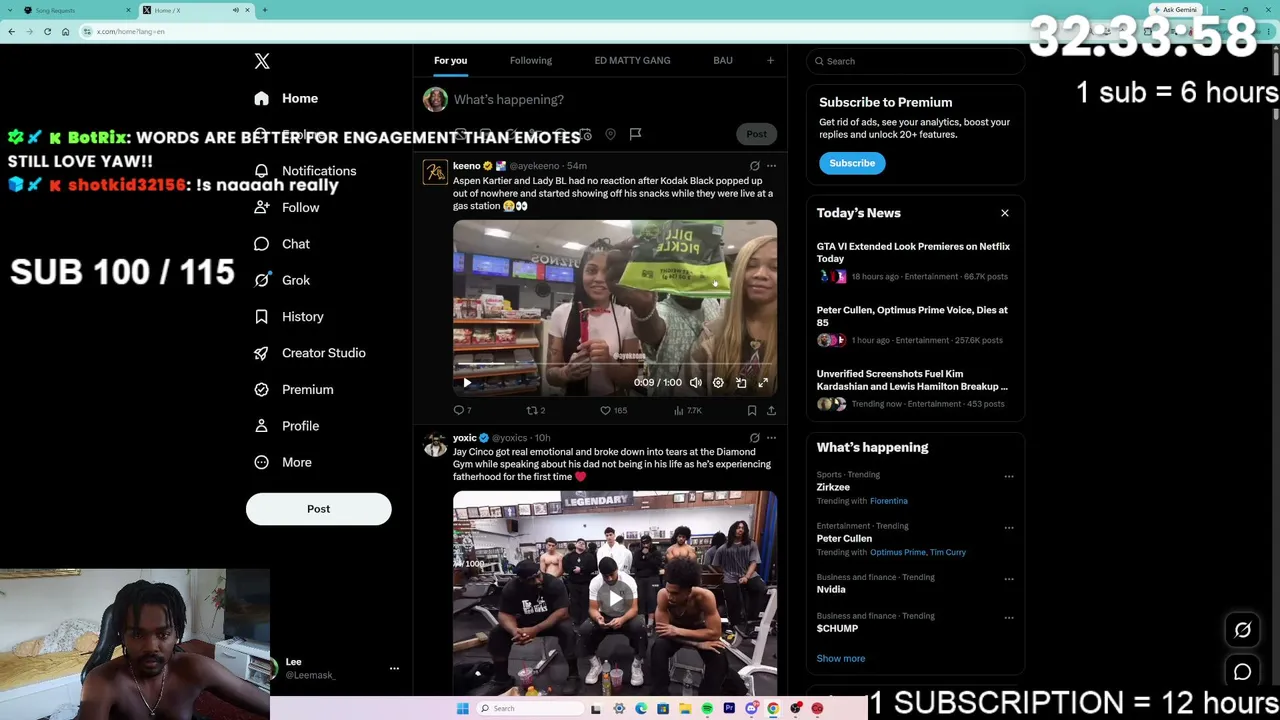Click the blue Subscribe button
Viewport: 1280px width, 720px height.
click(x=852, y=163)
